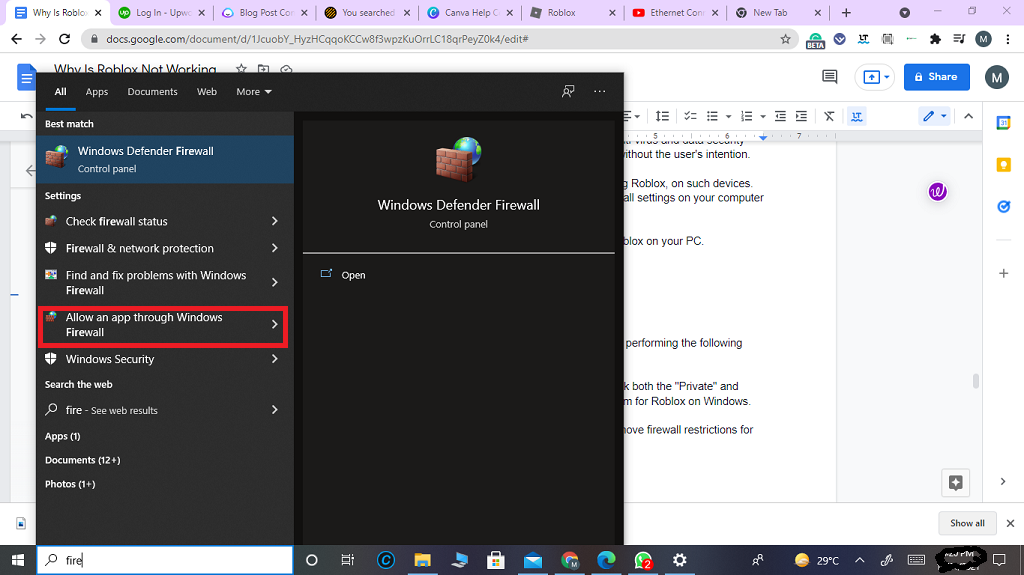Open Windows Defender Firewall best match

165,159
